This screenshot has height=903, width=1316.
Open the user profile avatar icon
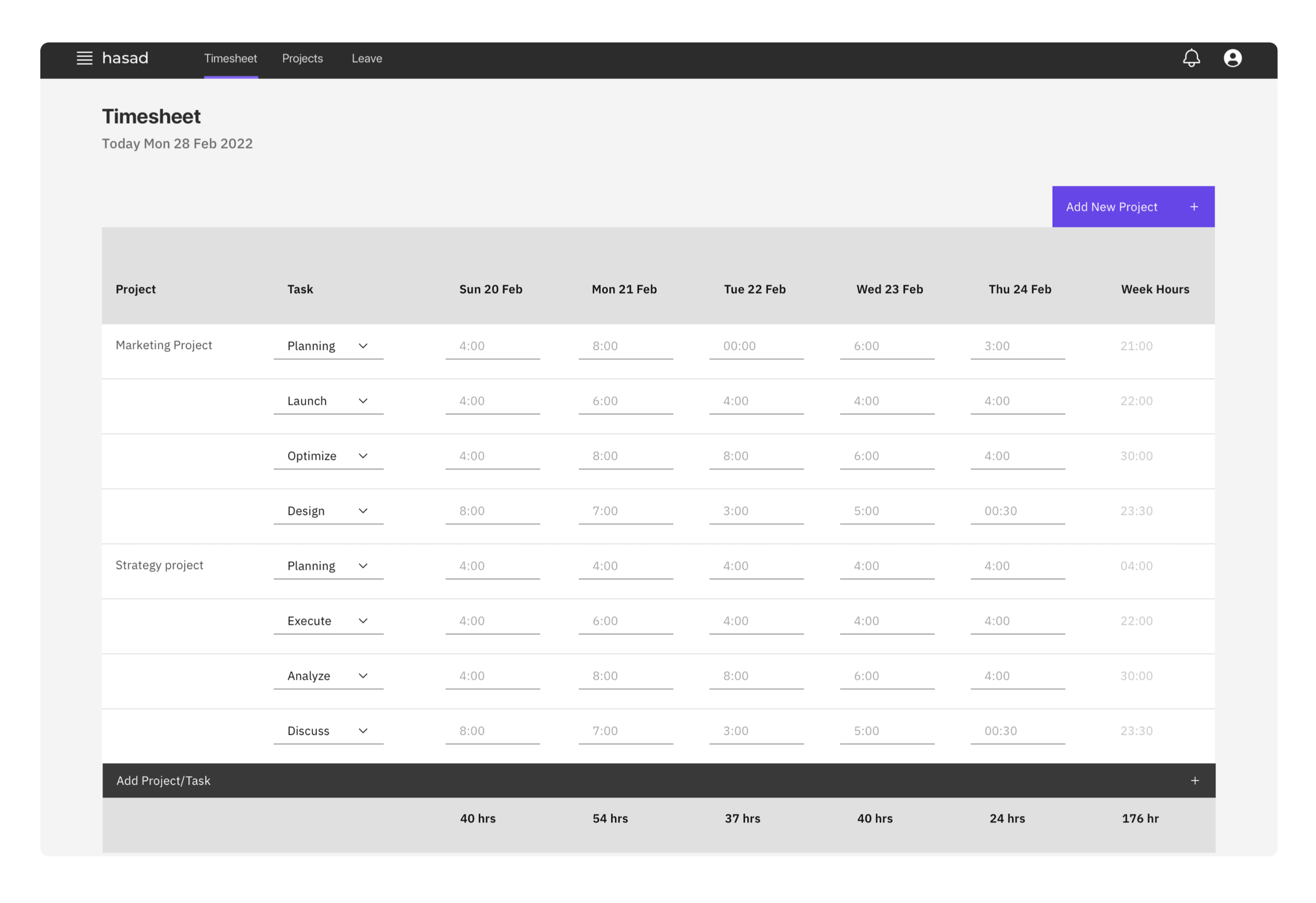pos(1232,58)
